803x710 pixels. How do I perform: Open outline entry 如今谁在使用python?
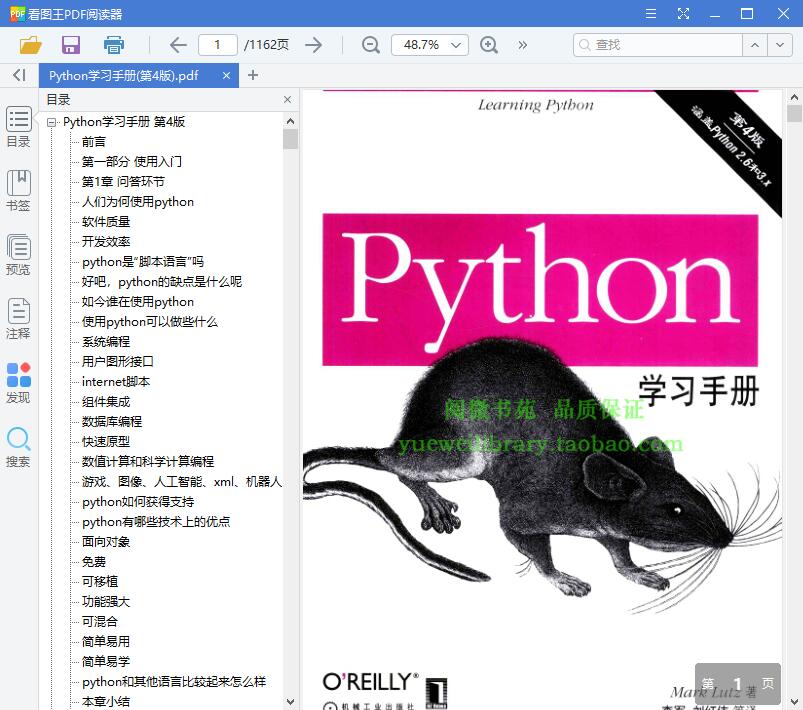pyautogui.click(x=138, y=302)
